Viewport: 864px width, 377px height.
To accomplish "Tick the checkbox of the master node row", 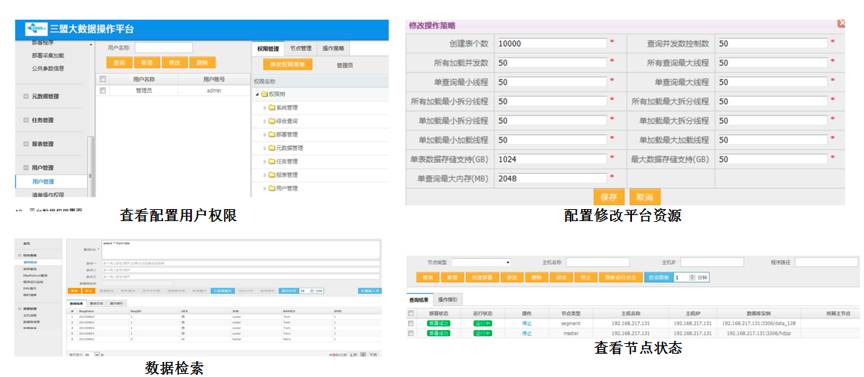I will 411,333.
